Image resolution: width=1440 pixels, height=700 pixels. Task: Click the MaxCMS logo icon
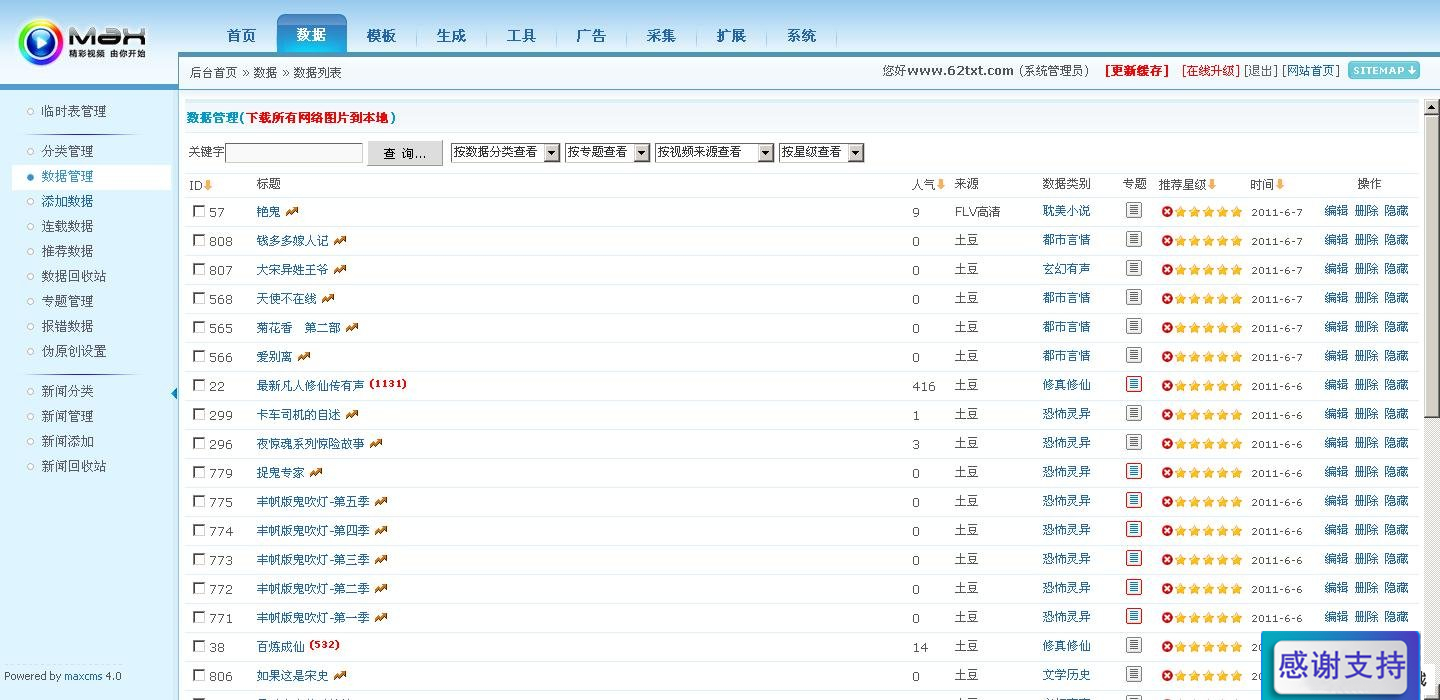point(40,42)
